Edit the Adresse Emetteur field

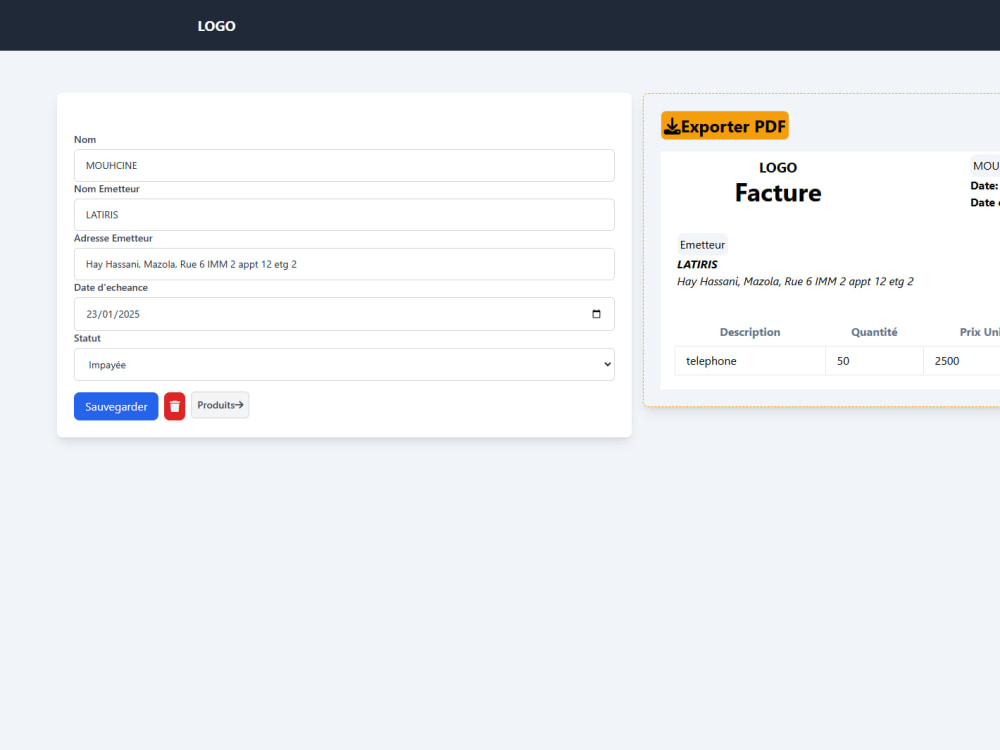(344, 264)
